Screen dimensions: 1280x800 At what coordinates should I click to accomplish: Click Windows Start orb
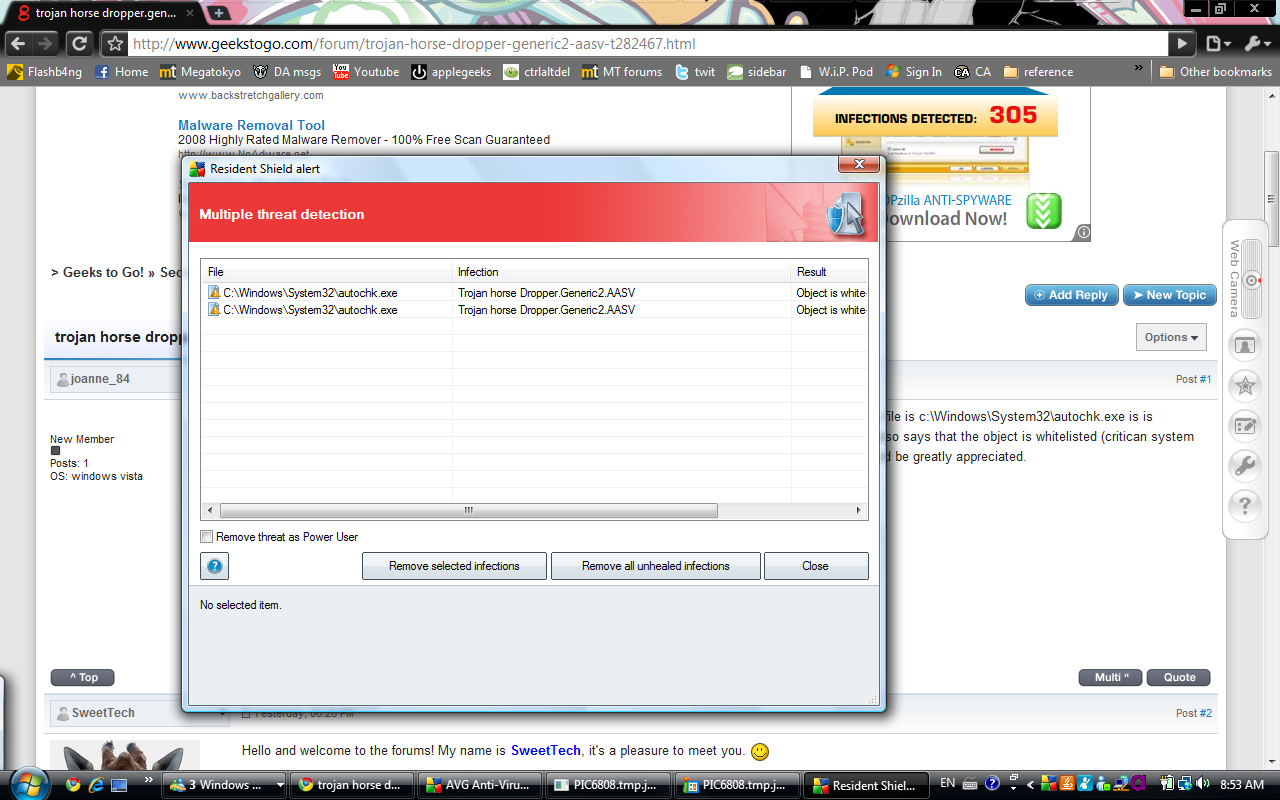[27, 783]
